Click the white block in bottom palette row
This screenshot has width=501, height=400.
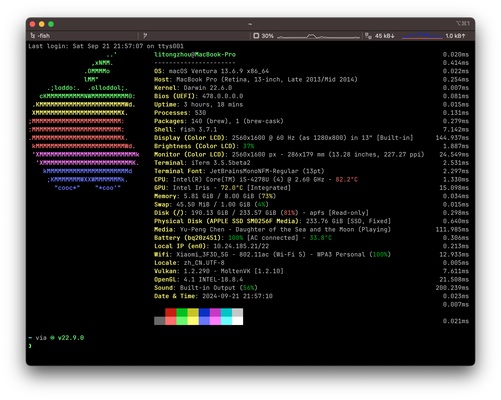click(x=237, y=321)
